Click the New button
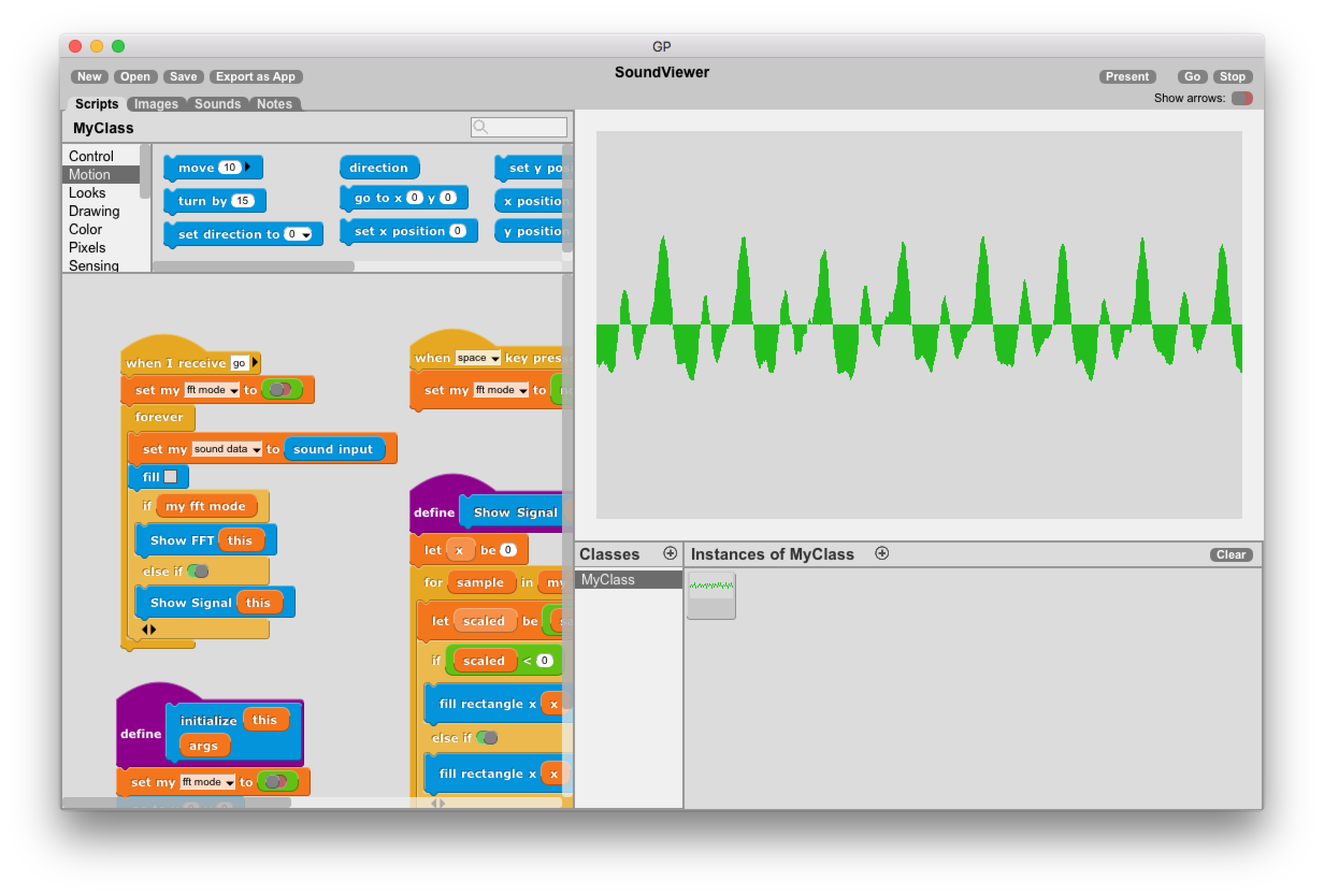Image resolution: width=1324 pixels, height=896 pixels. [x=89, y=76]
